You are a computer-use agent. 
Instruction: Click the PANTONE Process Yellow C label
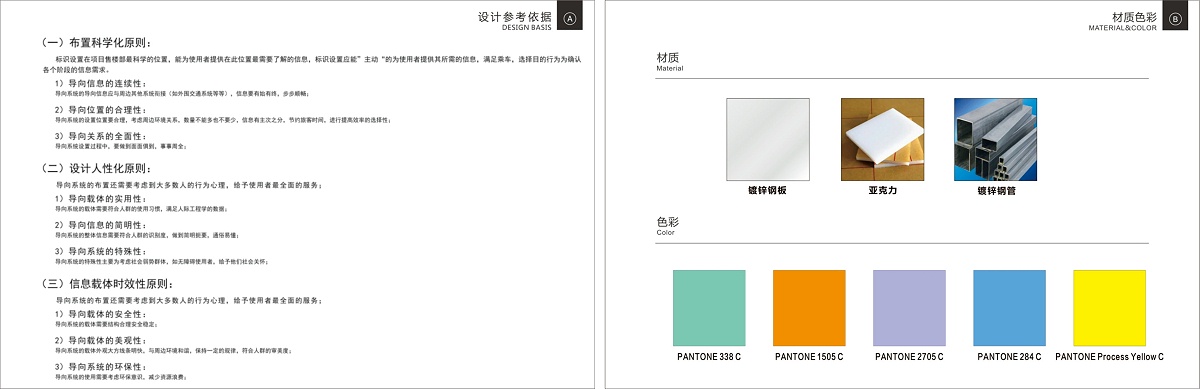[x=1110, y=356]
